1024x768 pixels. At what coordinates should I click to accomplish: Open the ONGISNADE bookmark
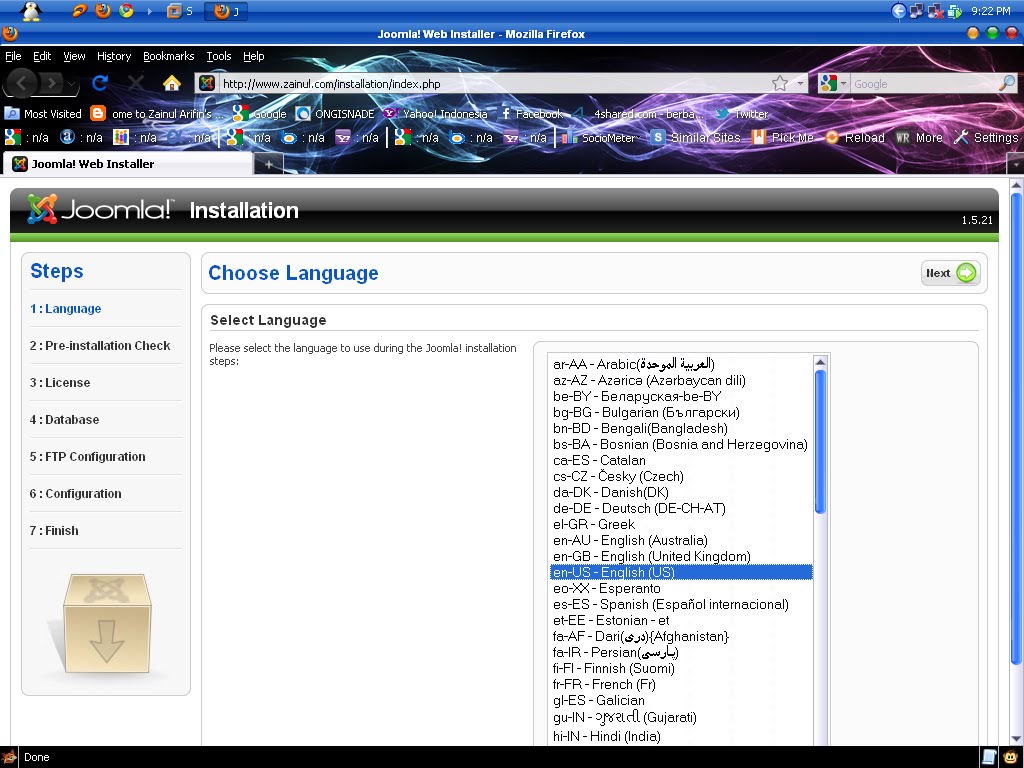[335, 114]
